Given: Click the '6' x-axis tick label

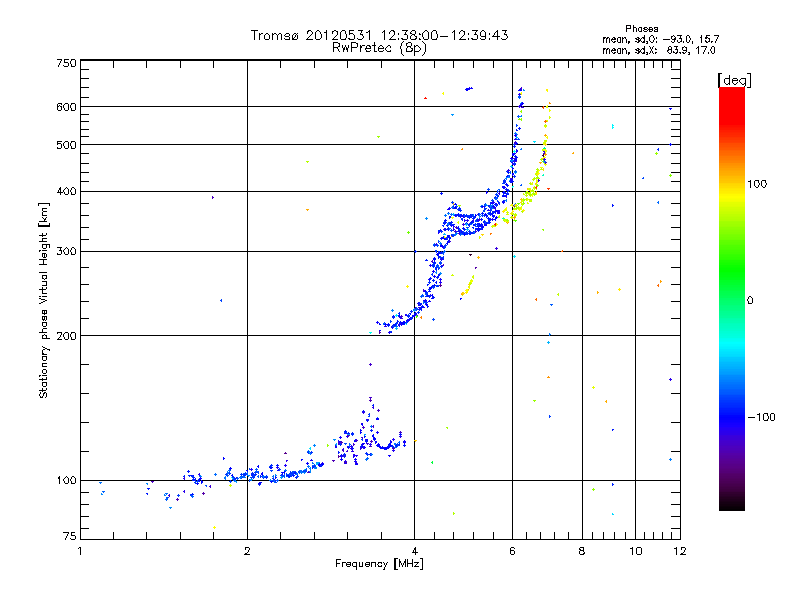Looking at the screenshot, I should point(512,551).
